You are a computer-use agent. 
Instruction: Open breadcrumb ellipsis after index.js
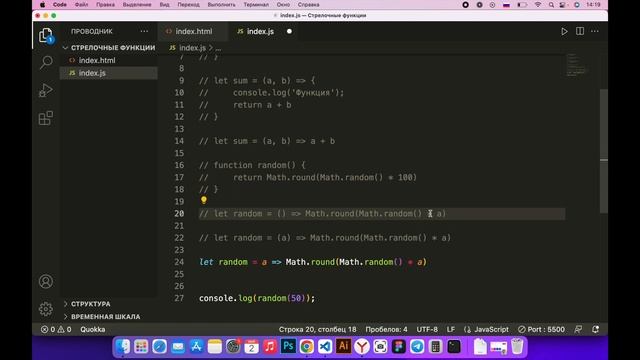[218, 48]
